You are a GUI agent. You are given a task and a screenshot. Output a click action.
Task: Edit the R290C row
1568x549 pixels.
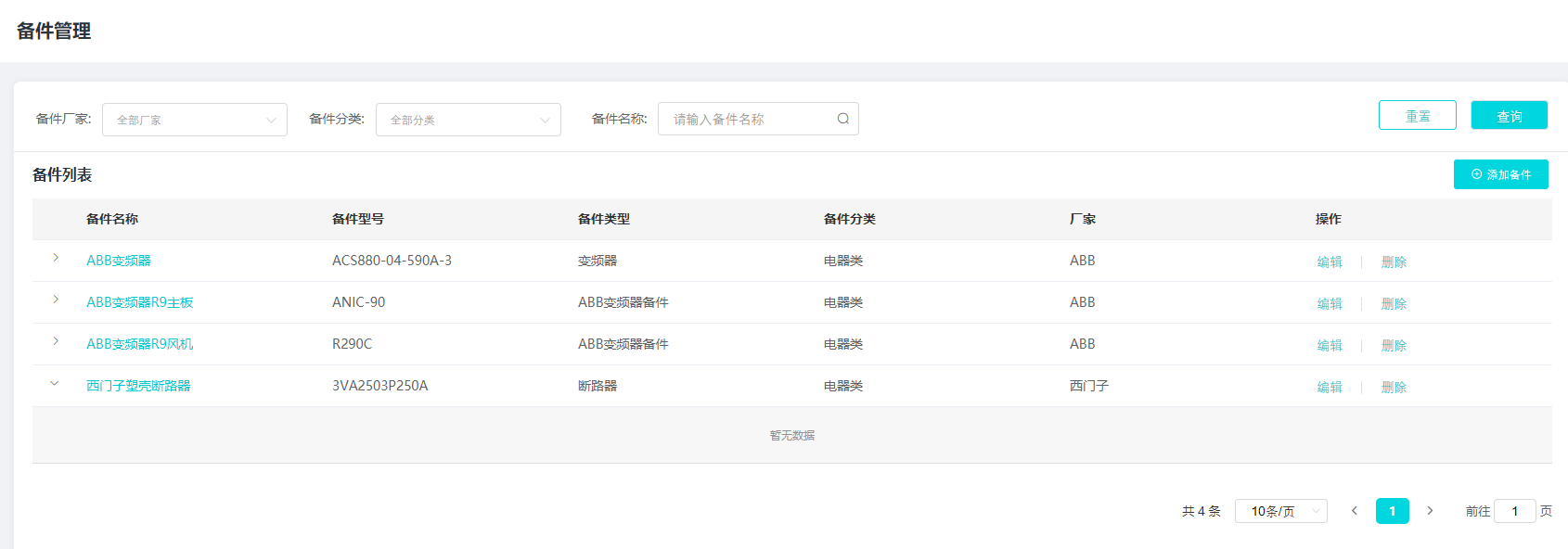coord(1330,345)
